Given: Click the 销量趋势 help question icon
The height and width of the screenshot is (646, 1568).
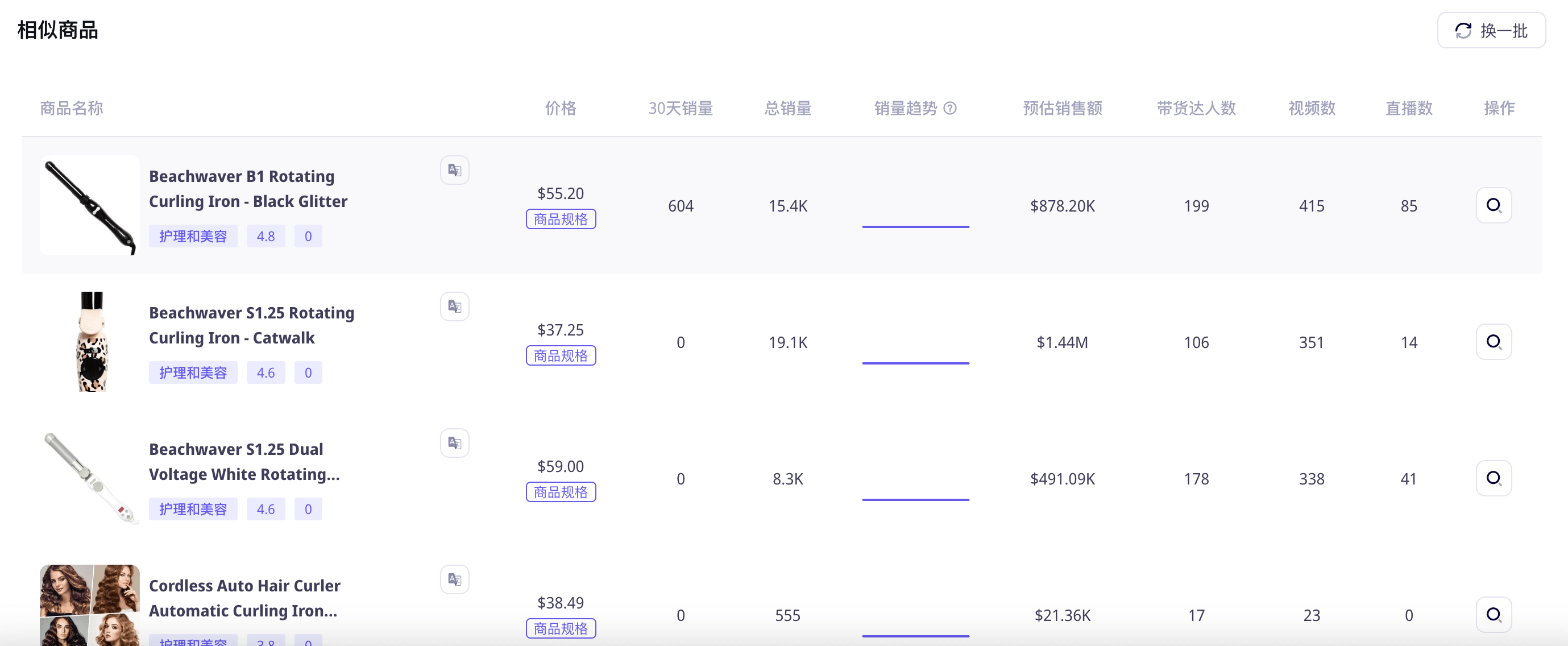Looking at the screenshot, I should tap(949, 109).
